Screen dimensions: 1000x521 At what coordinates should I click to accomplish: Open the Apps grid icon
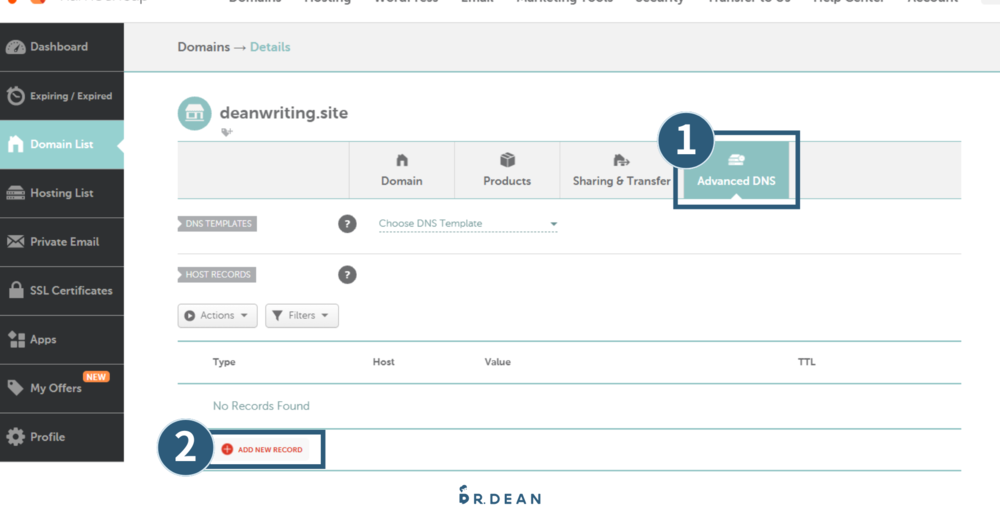[16, 340]
